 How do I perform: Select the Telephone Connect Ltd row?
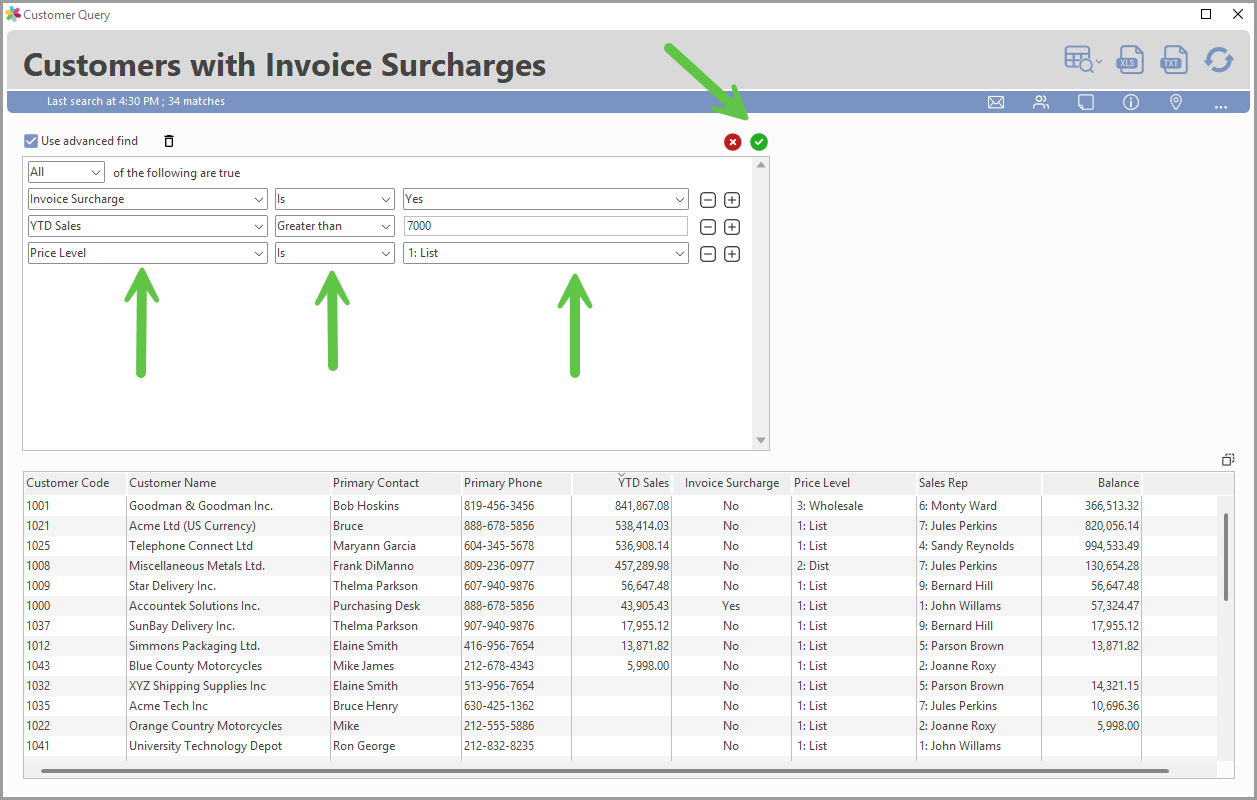click(x=621, y=546)
